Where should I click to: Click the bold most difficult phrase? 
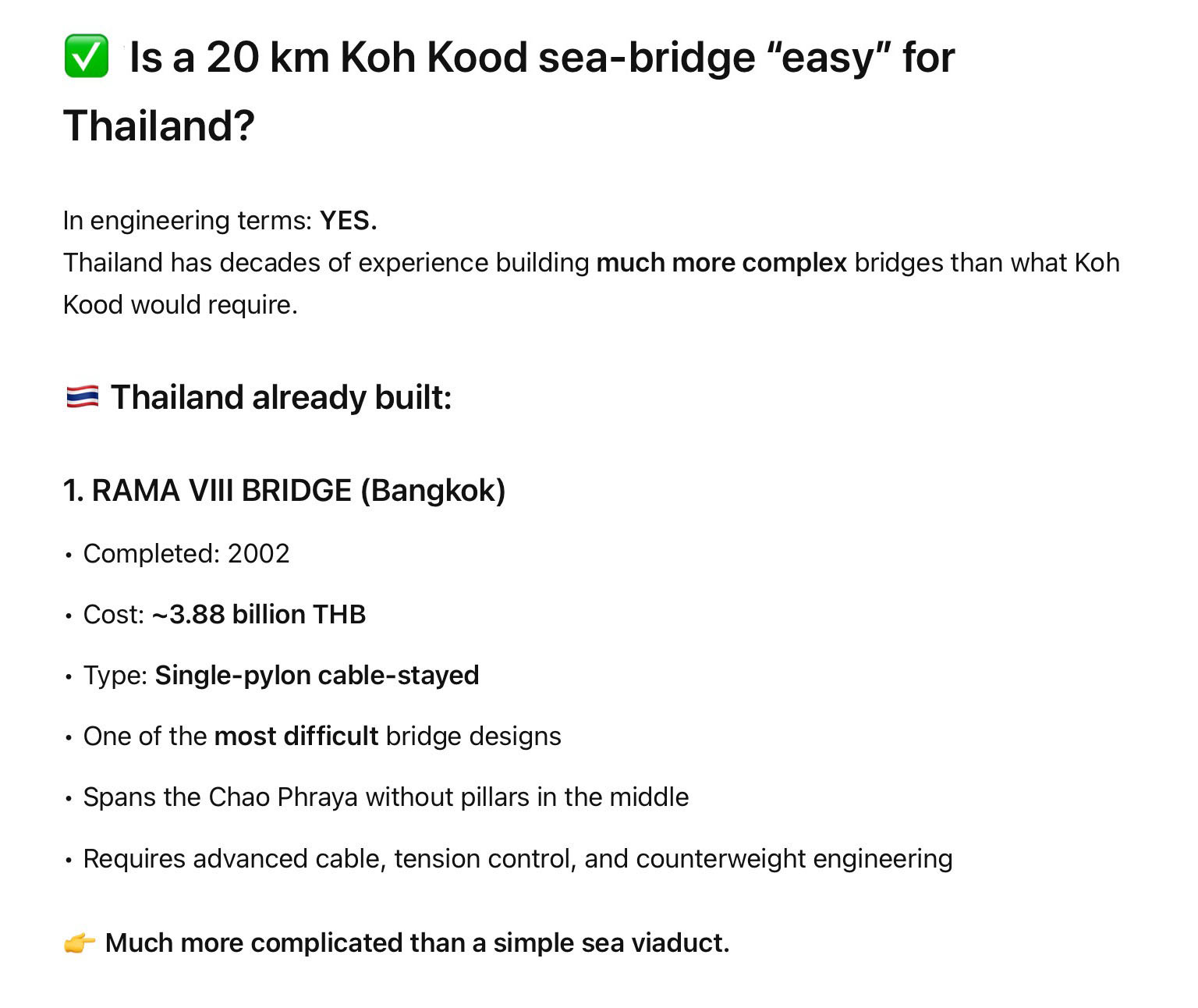[x=296, y=736]
